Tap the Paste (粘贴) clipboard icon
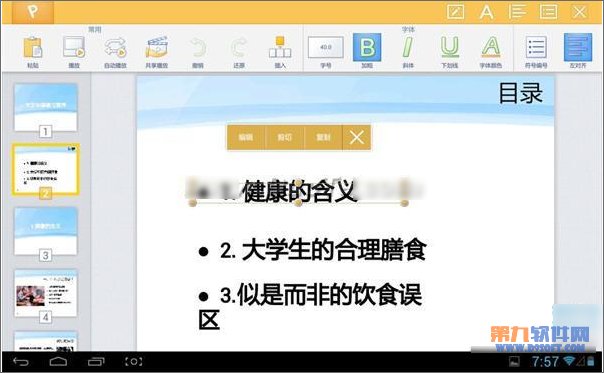Image resolution: width=604 pixels, height=373 pixels. [x=33, y=48]
